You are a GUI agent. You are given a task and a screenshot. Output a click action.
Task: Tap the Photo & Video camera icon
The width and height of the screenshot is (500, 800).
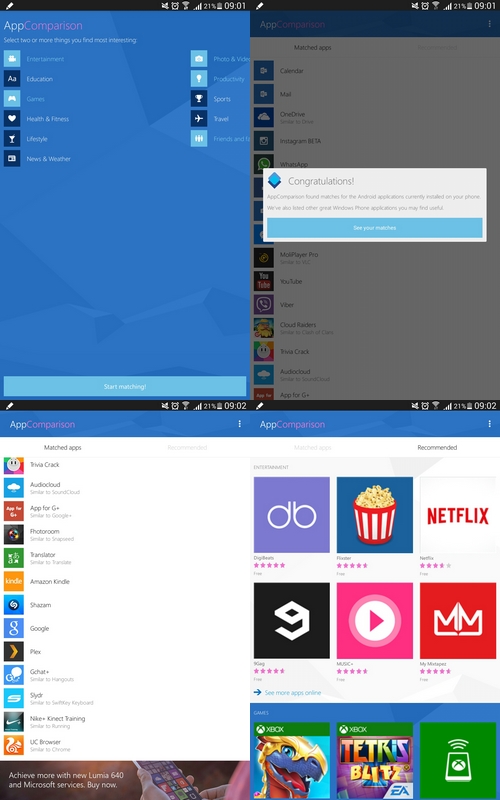(x=199, y=59)
